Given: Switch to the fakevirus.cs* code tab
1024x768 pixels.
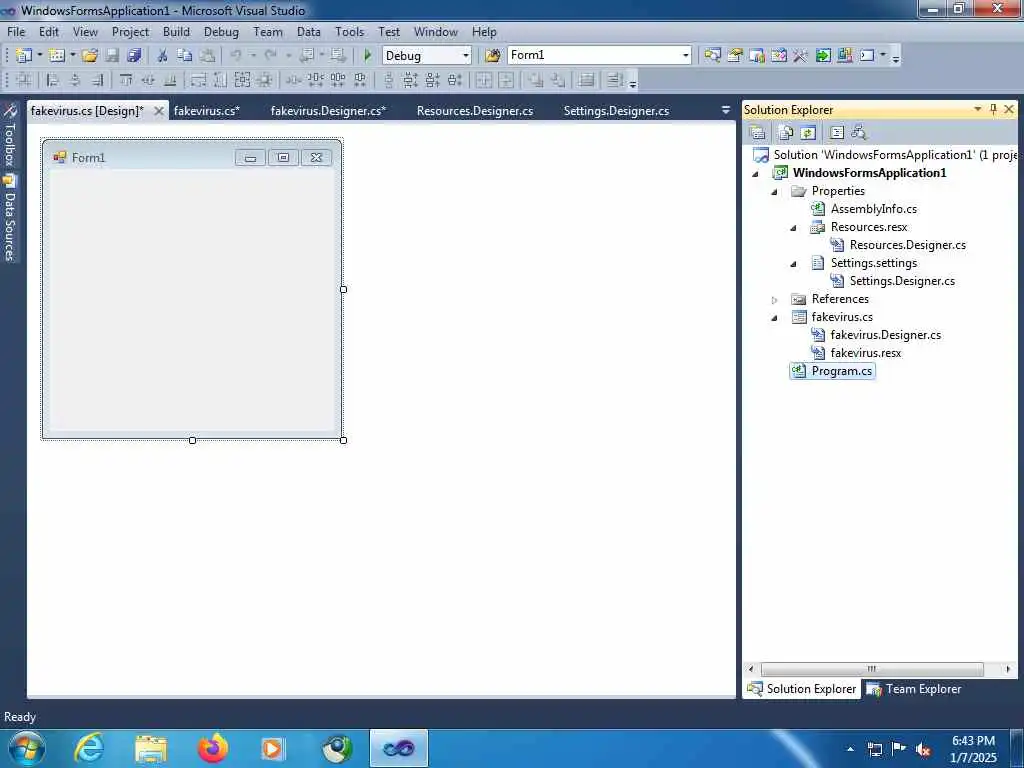Looking at the screenshot, I should 207,110.
